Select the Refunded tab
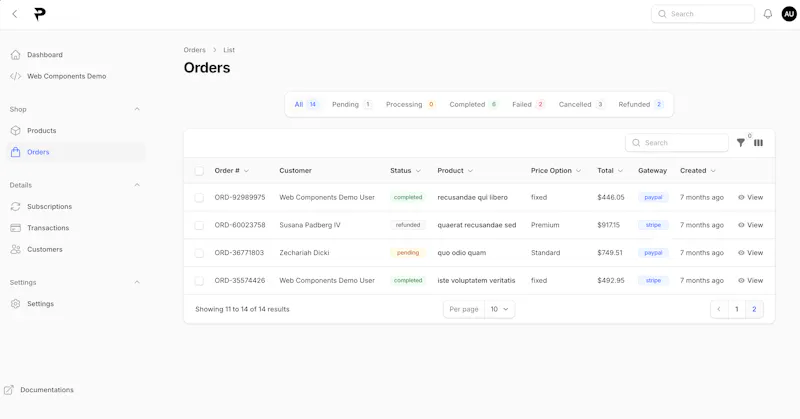This screenshot has height=419, width=800. 640,105
